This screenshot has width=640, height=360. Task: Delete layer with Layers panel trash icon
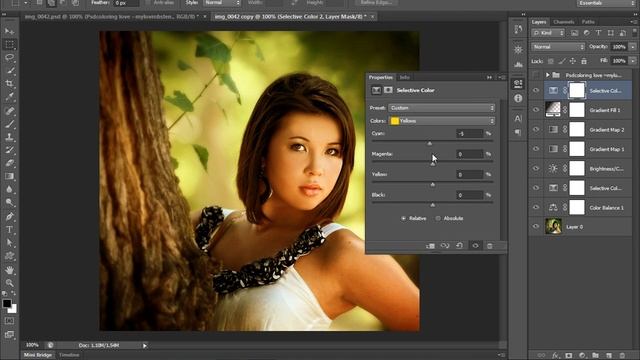coord(622,356)
